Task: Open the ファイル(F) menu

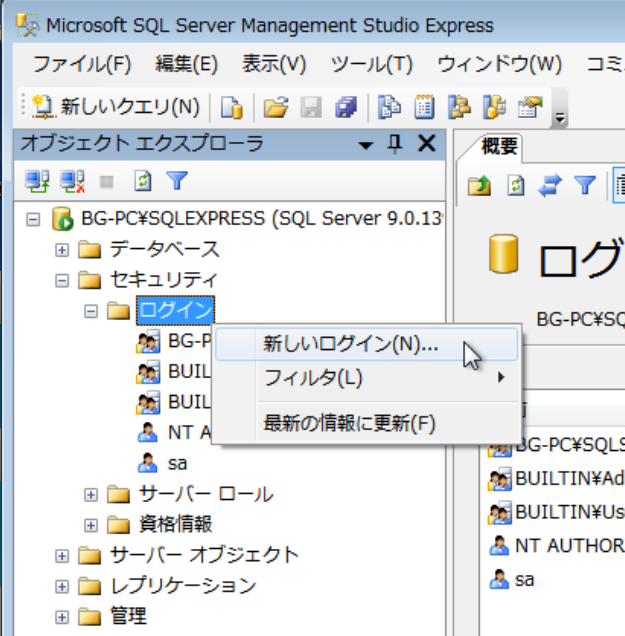Action: pyautogui.click(x=82, y=64)
